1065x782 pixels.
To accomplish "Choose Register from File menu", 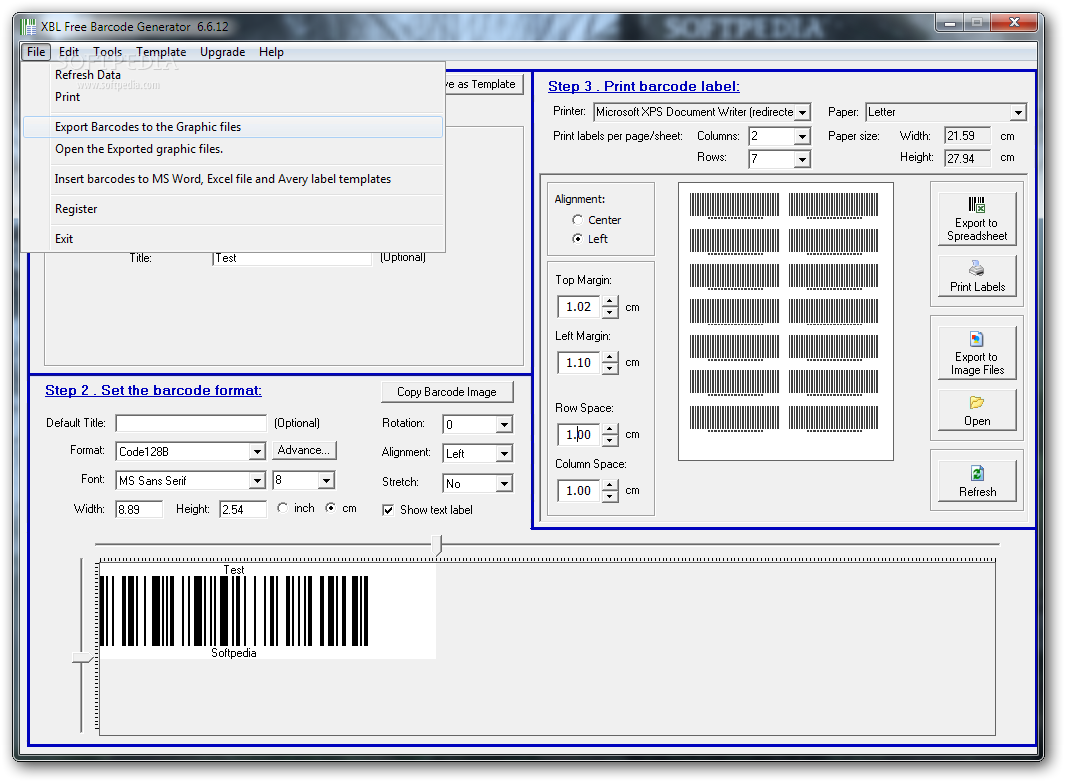I will coord(233,209).
